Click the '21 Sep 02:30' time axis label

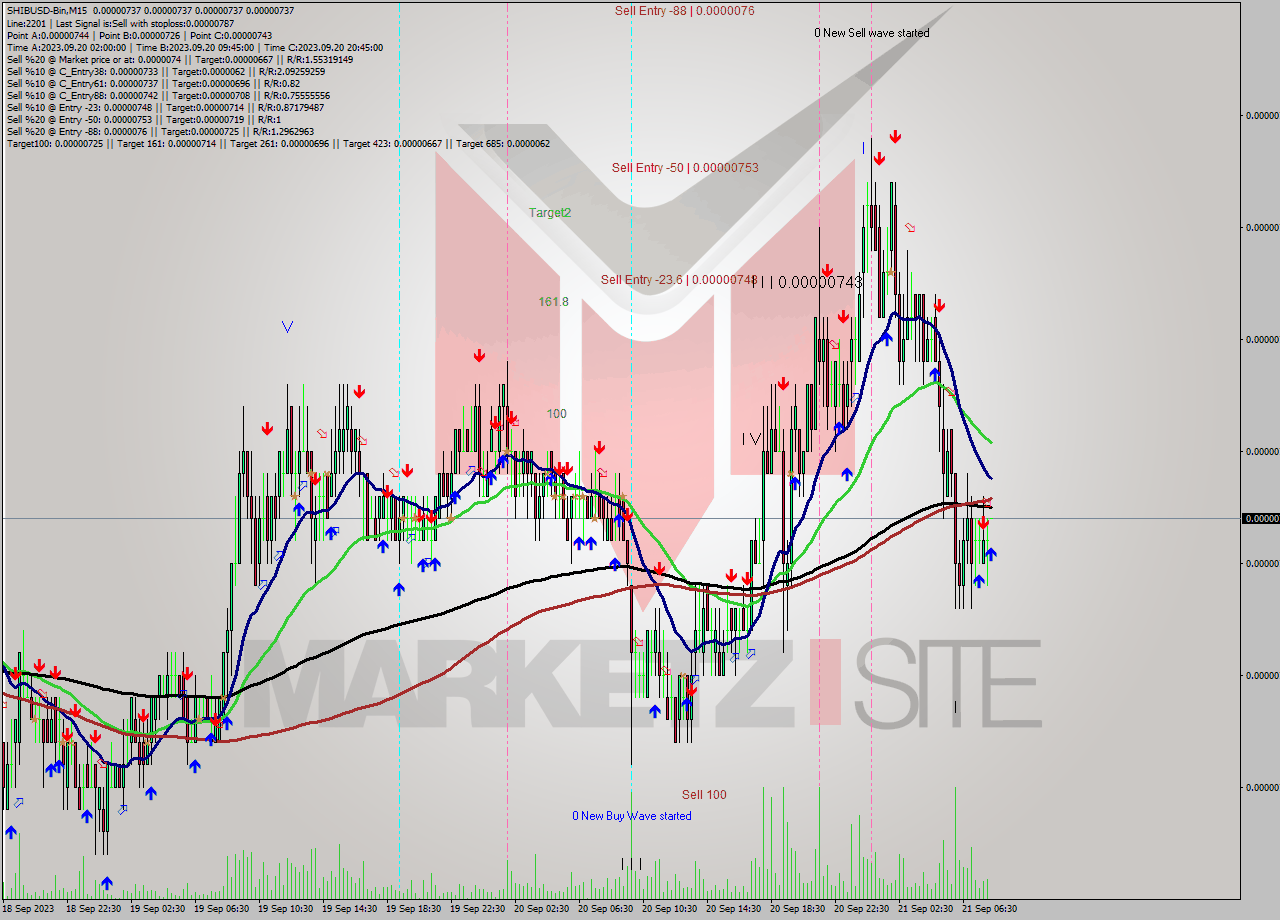click(926, 909)
